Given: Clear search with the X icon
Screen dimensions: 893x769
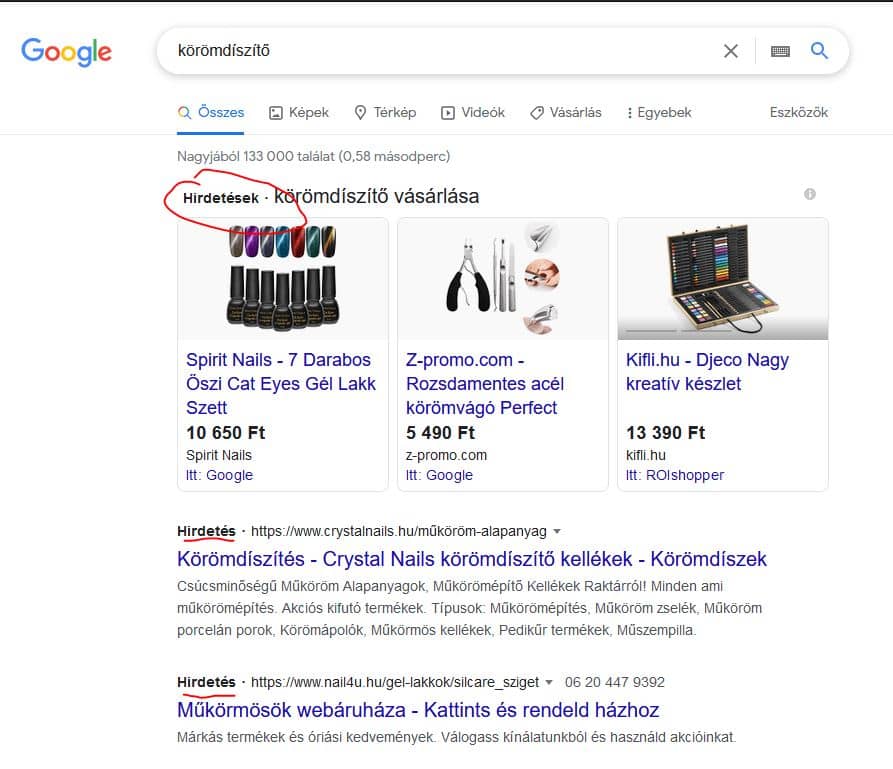Looking at the screenshot, I should pyautogui.click(x=731, y=50).
